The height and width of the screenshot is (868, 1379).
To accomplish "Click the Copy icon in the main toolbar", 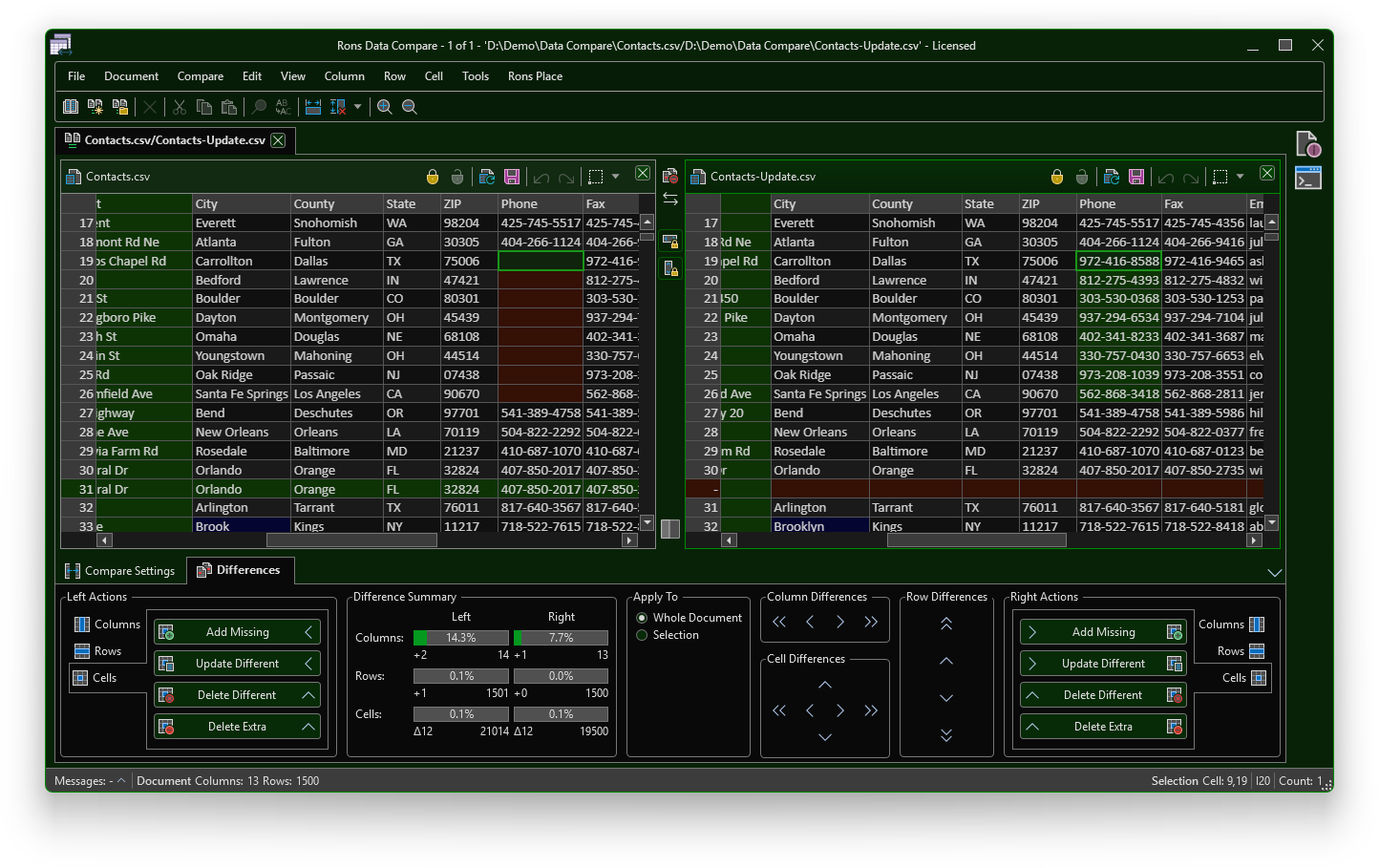I will [204, 107].
